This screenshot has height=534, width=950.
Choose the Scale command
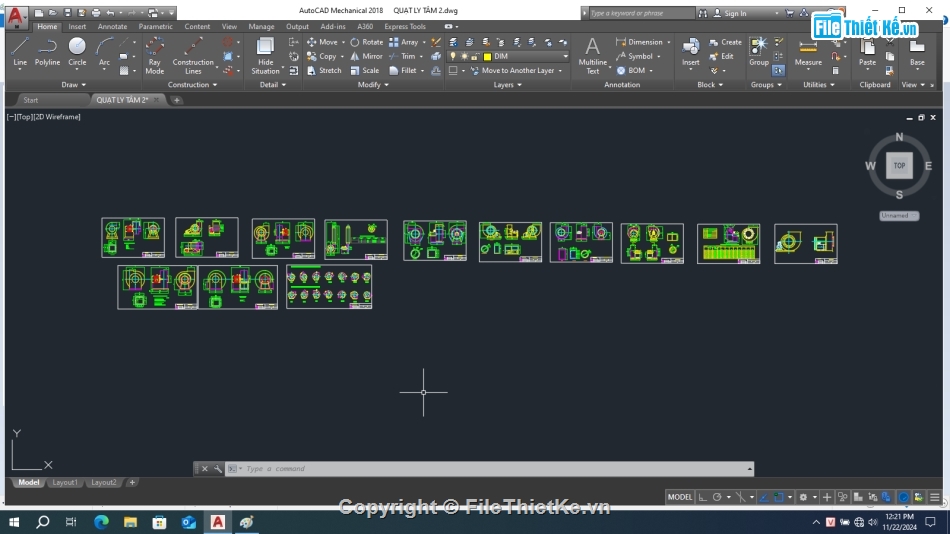coord(365,70)
